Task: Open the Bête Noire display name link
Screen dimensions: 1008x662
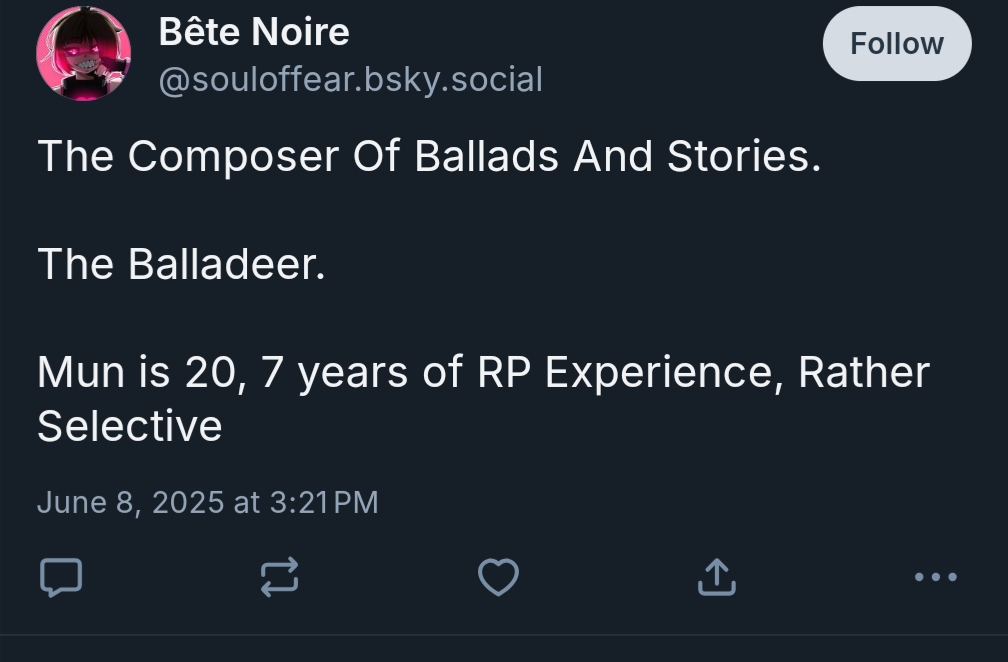Action: 254,32
